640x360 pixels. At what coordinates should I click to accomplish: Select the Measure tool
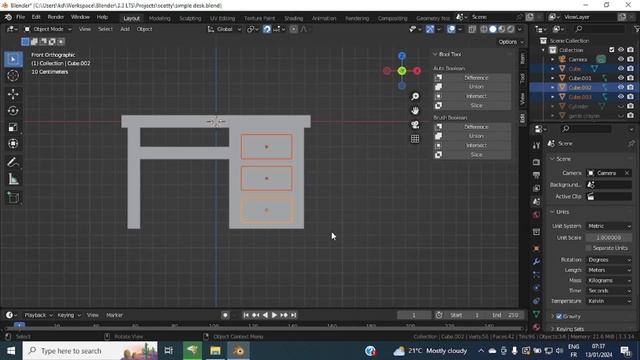pyautogui.click(x=13, y=179)
